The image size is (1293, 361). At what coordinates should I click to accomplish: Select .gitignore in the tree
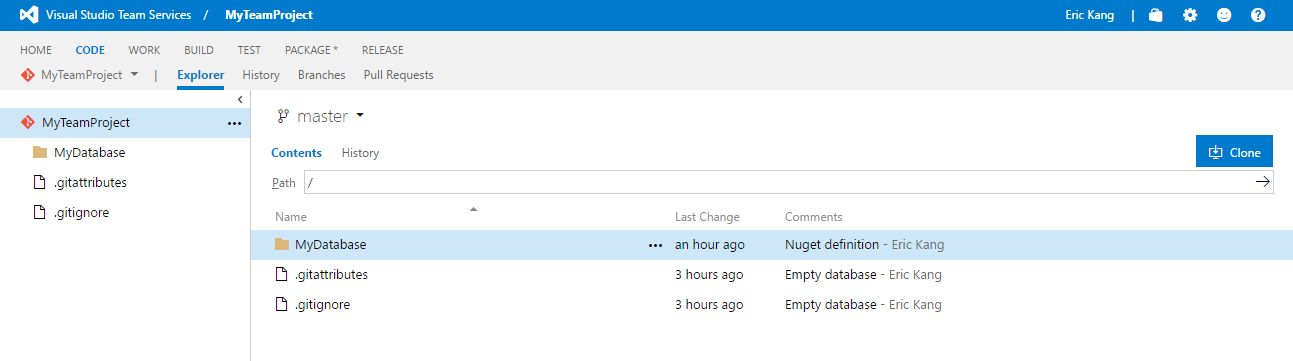click(x=81, y=213)
